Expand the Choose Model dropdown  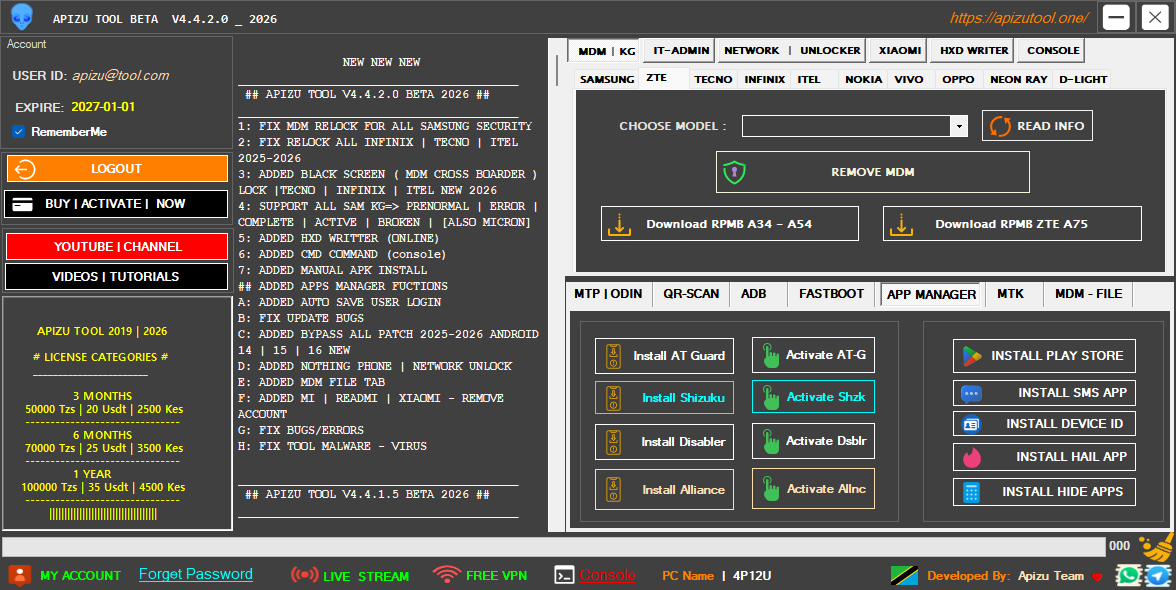(959, 126)
